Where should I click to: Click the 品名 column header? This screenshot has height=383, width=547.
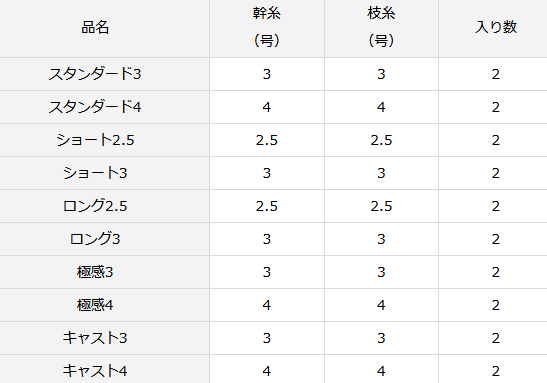point(95,27)
